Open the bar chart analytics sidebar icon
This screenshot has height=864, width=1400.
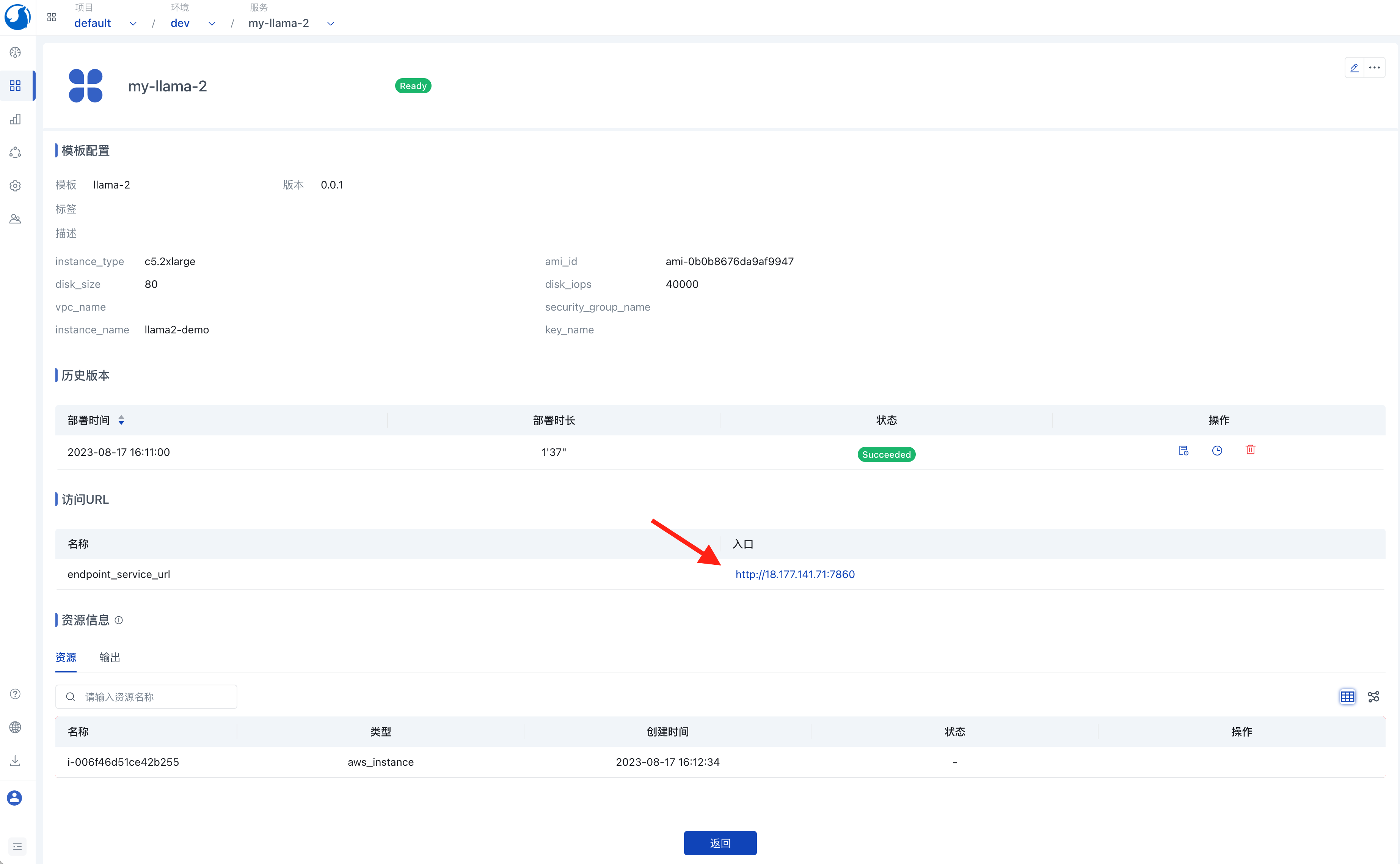click(16, 119)
